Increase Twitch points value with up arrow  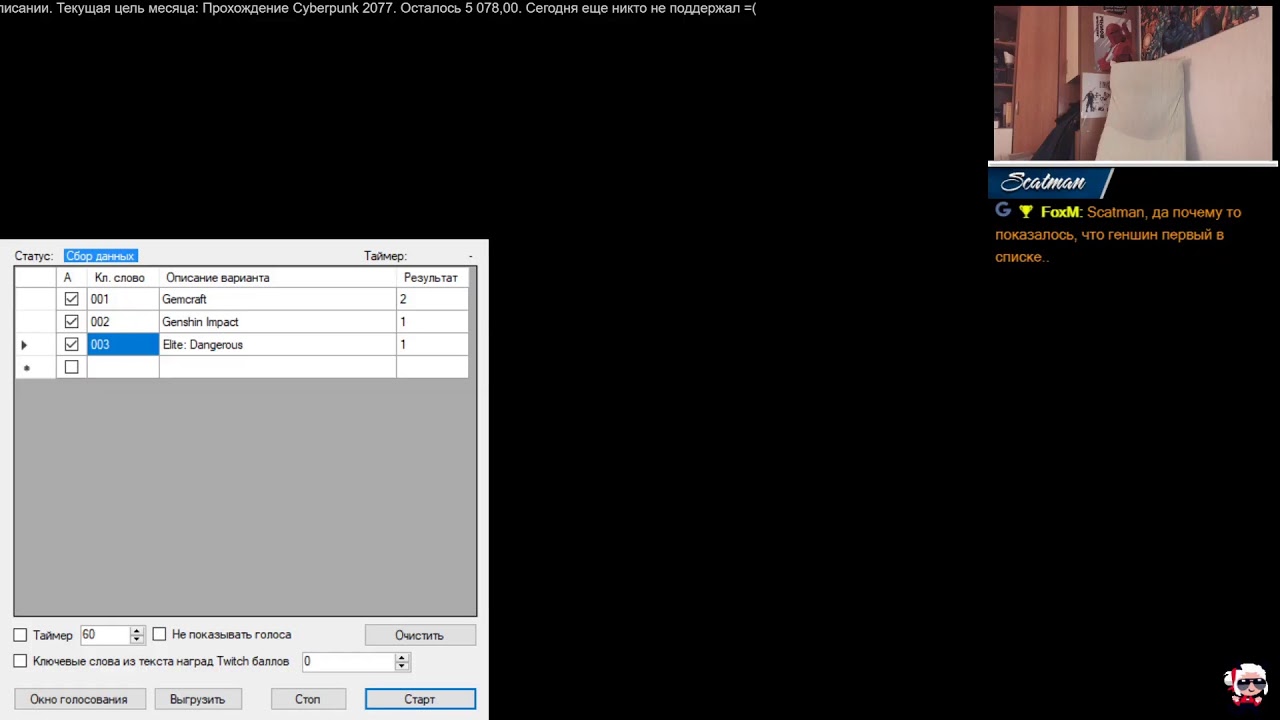401,657
